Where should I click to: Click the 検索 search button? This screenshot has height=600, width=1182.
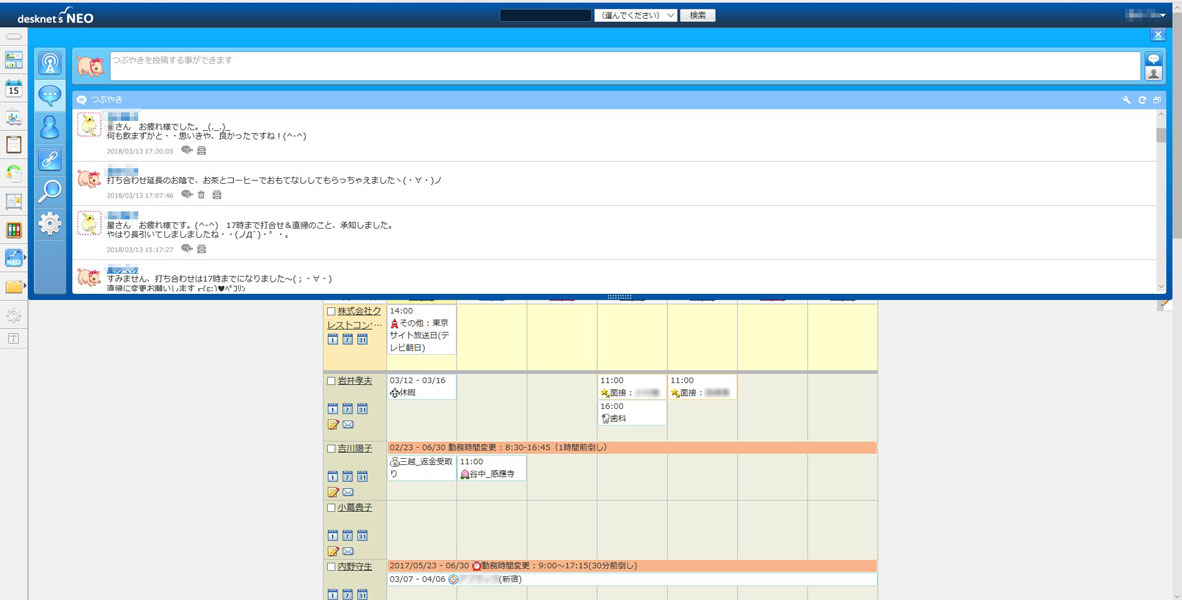pos(698,15)
